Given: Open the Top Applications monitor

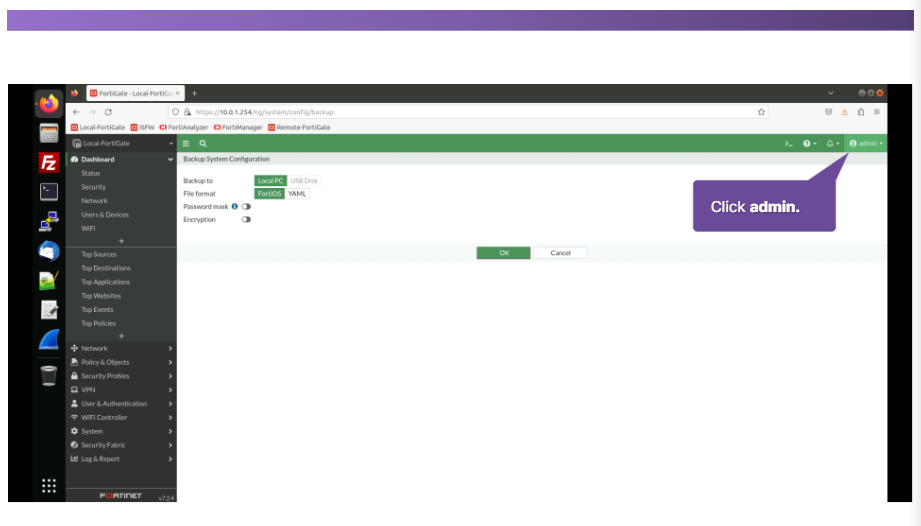Looking at the screenshot, I should coord(105,282).
